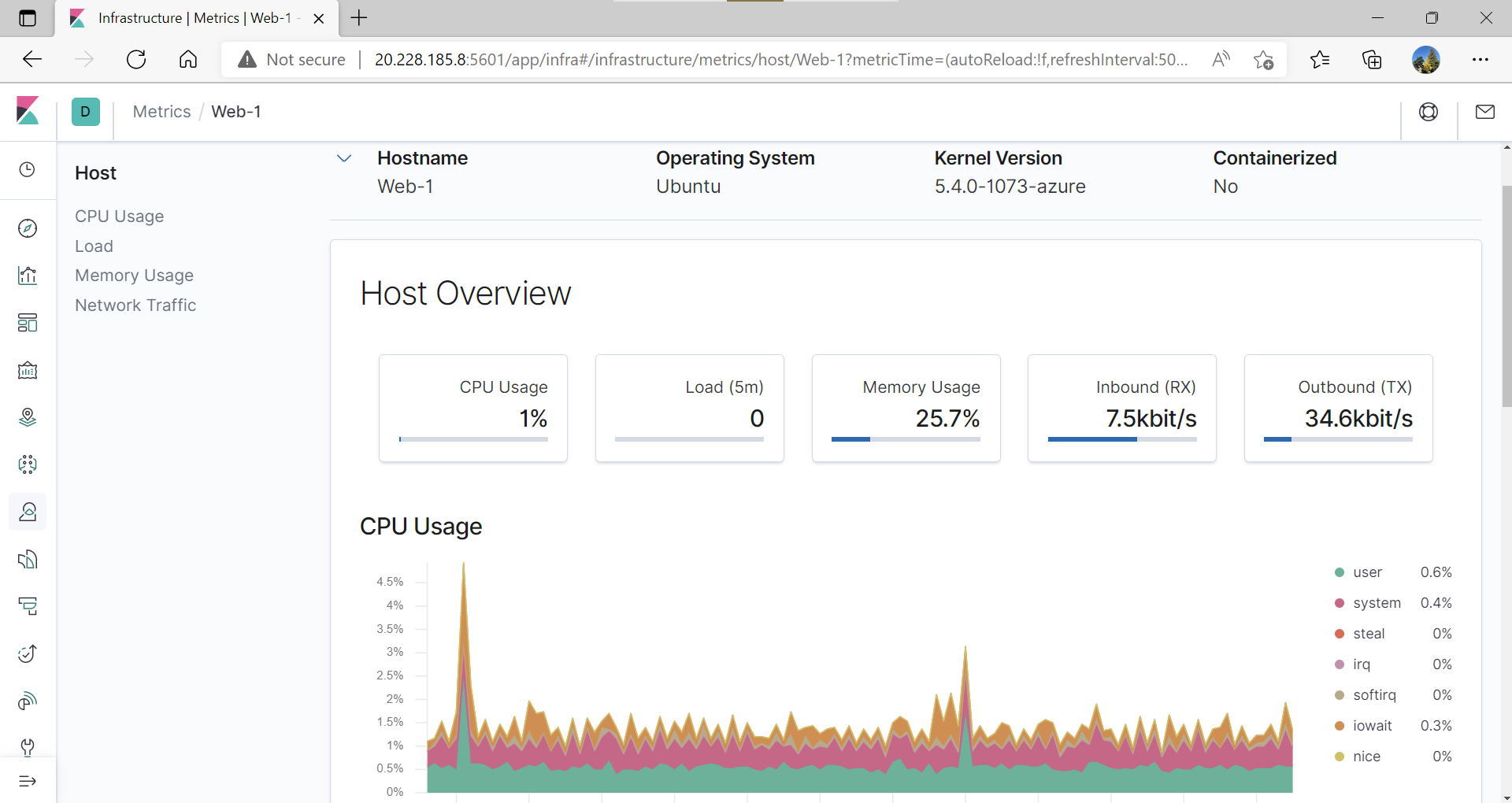Expand the navigation menu with bottom arrow

pos(28,781)
